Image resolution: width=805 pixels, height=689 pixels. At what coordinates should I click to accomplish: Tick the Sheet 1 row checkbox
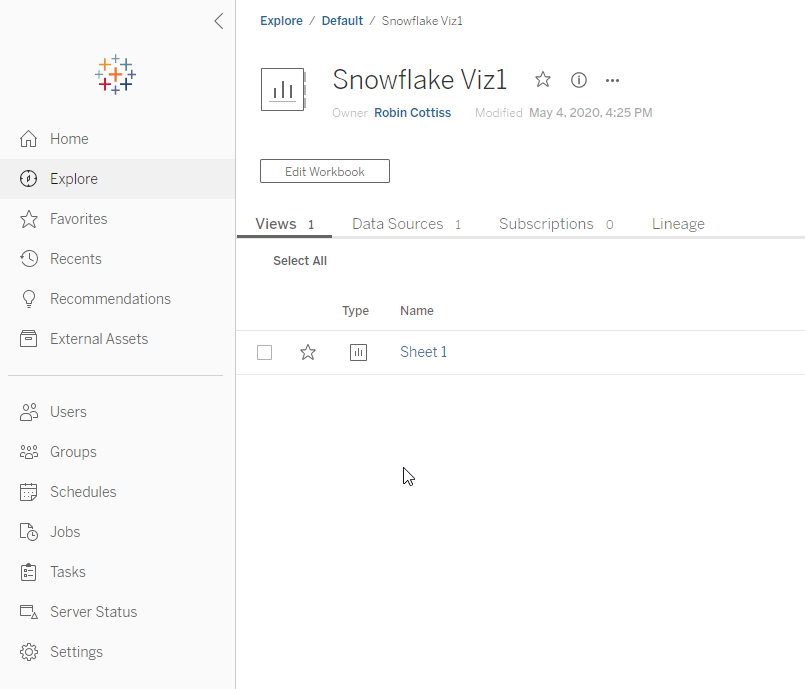(x=264, y=353)
